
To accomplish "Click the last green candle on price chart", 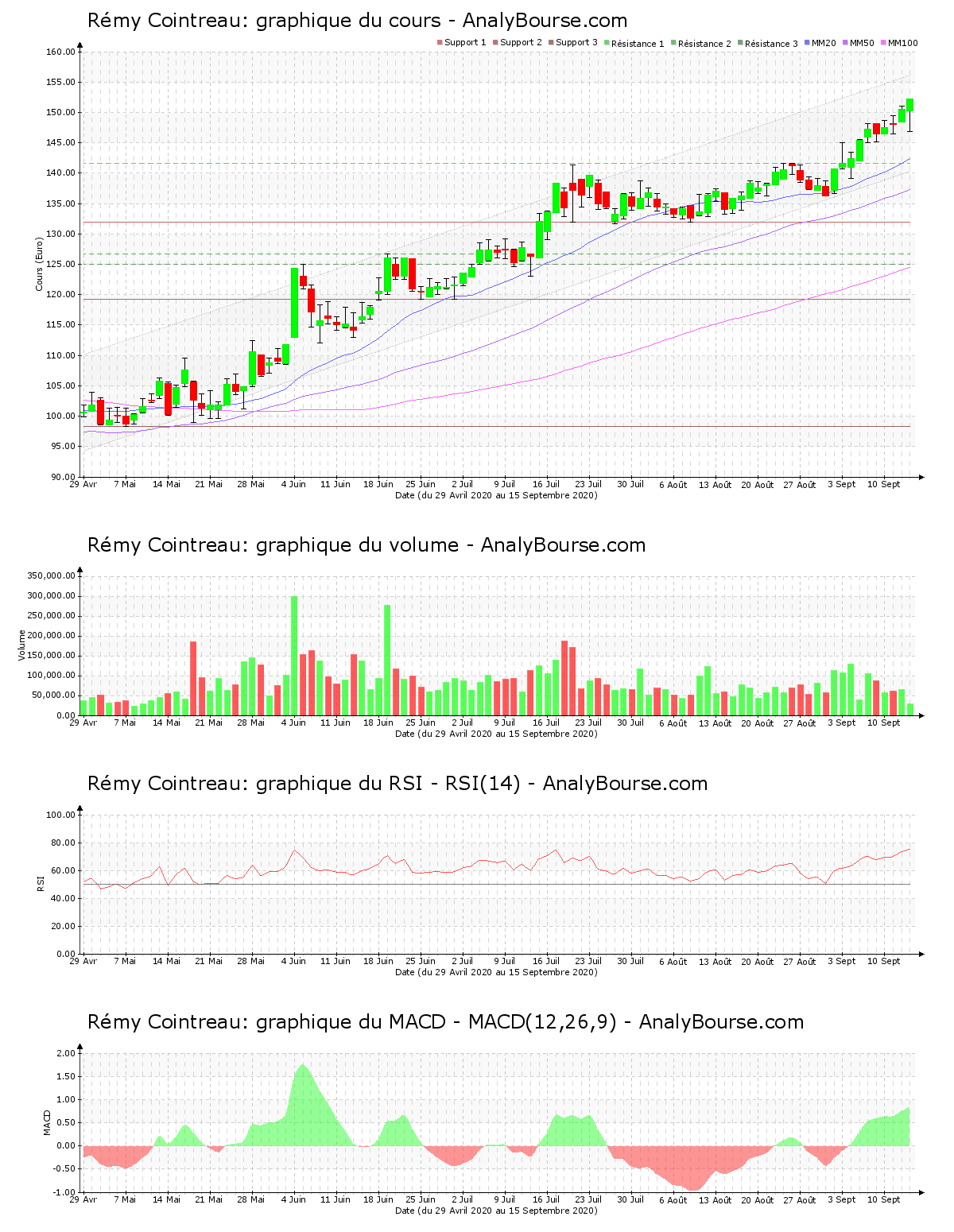I will pos(909,105).
